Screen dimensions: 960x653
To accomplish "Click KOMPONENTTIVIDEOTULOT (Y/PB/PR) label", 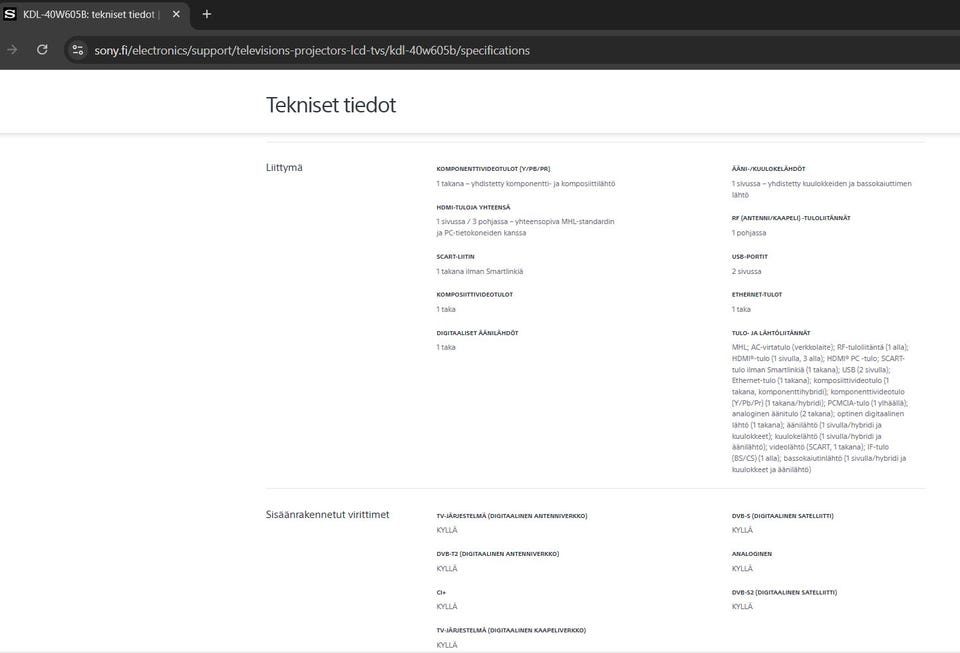I will (x=493, y=168).
